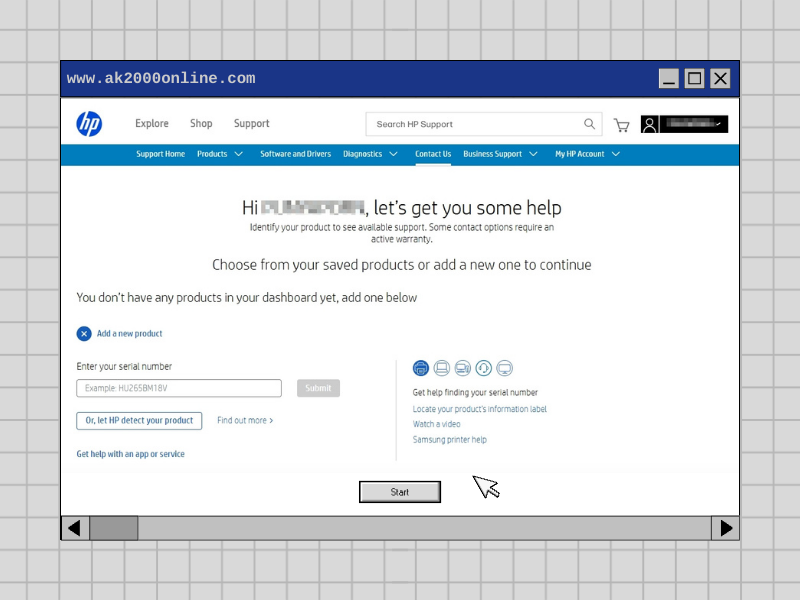
Task: Click the HP logo
Action: (x=89, y=124)
